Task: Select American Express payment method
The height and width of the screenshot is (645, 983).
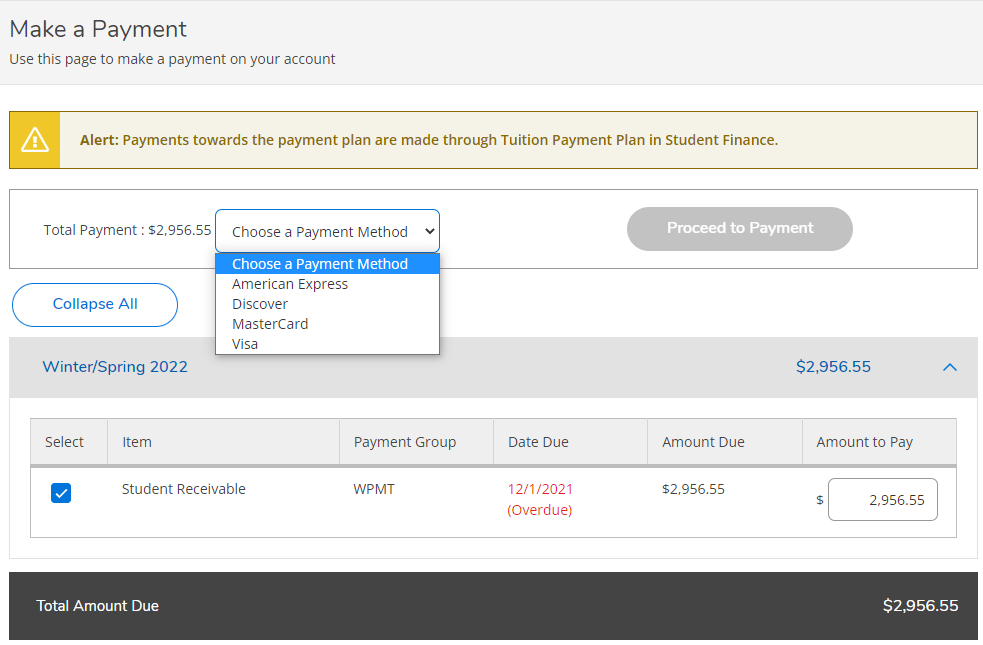Action: pos(289,283)
